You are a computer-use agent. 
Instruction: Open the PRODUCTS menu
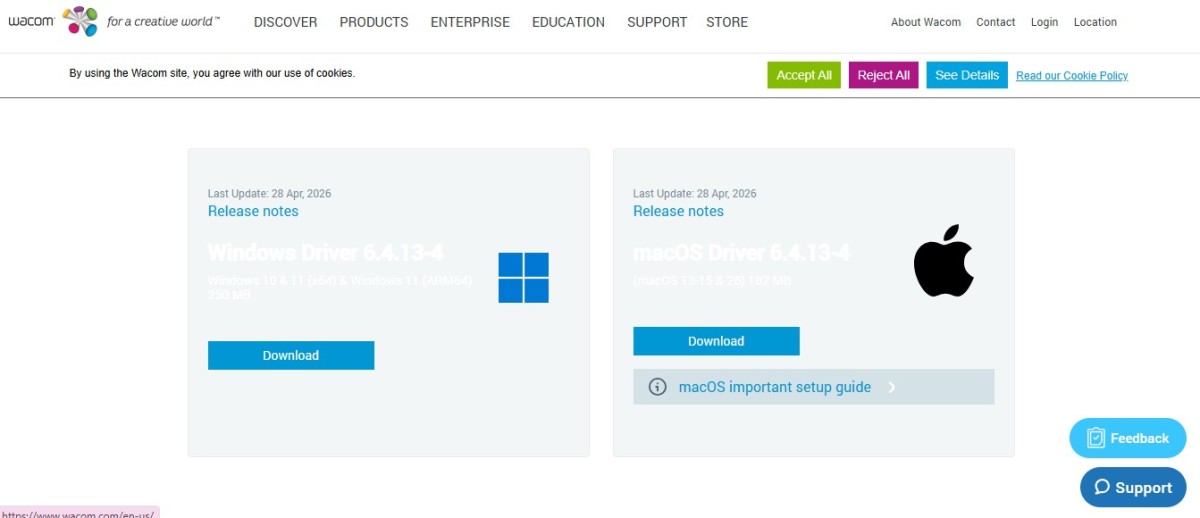click(374, 22)
